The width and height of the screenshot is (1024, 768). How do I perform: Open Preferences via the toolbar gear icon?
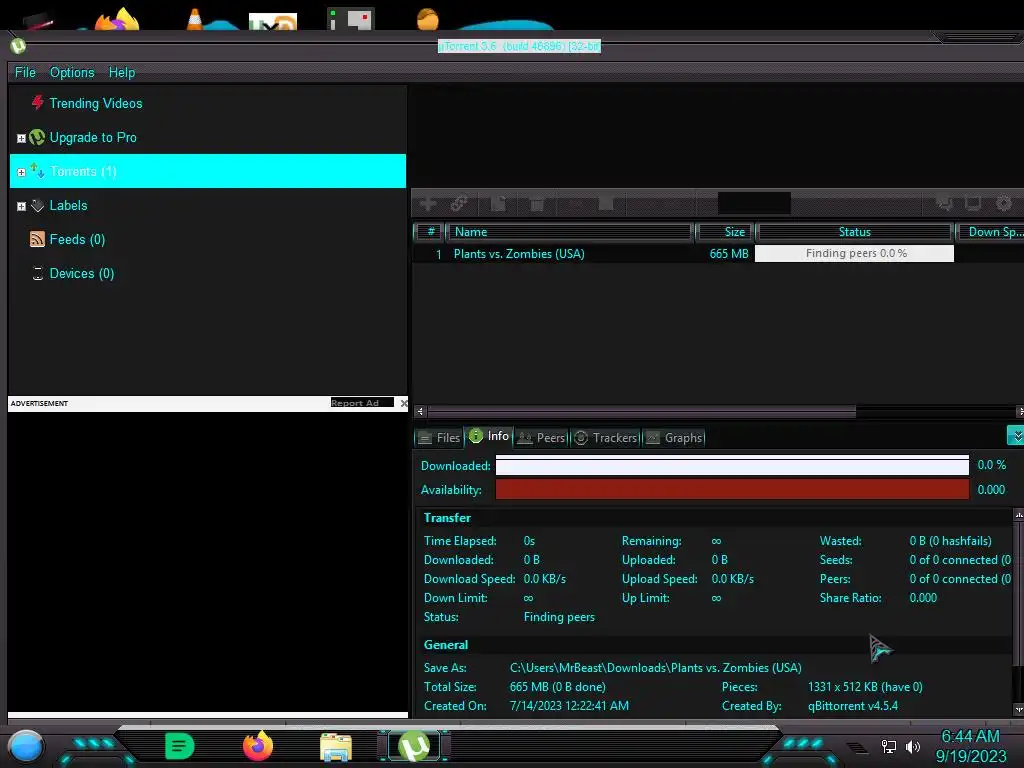(x=1004, y=204)
